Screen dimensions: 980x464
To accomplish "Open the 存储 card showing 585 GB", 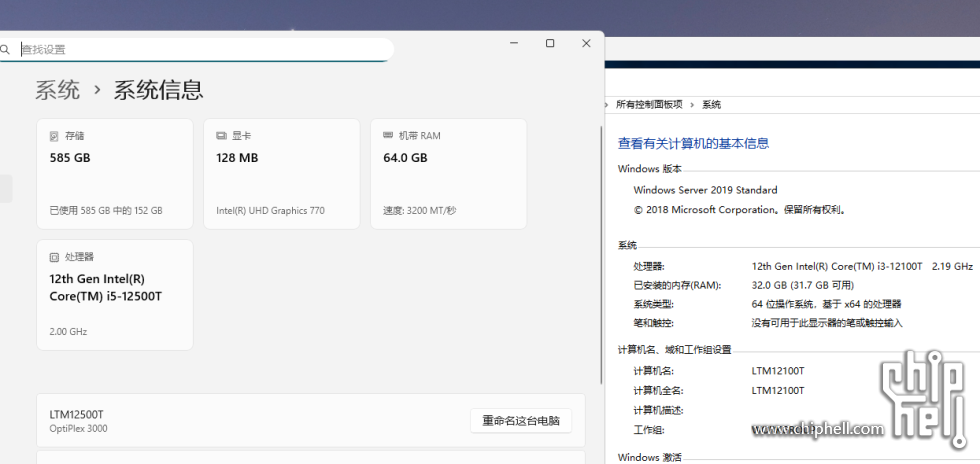I will [x=115, y=174].
